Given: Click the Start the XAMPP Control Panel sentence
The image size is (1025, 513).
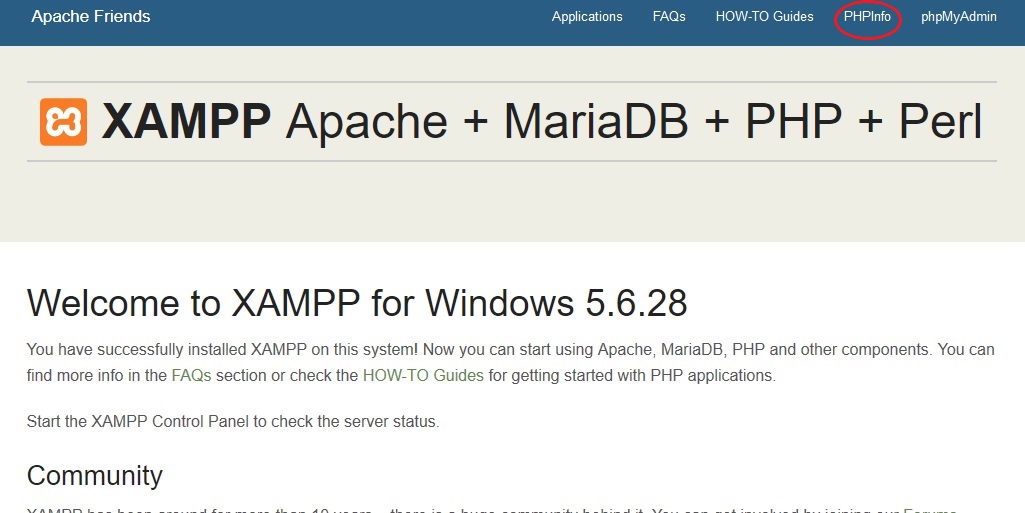Looking at the screenshot, I should coord(232,421).
